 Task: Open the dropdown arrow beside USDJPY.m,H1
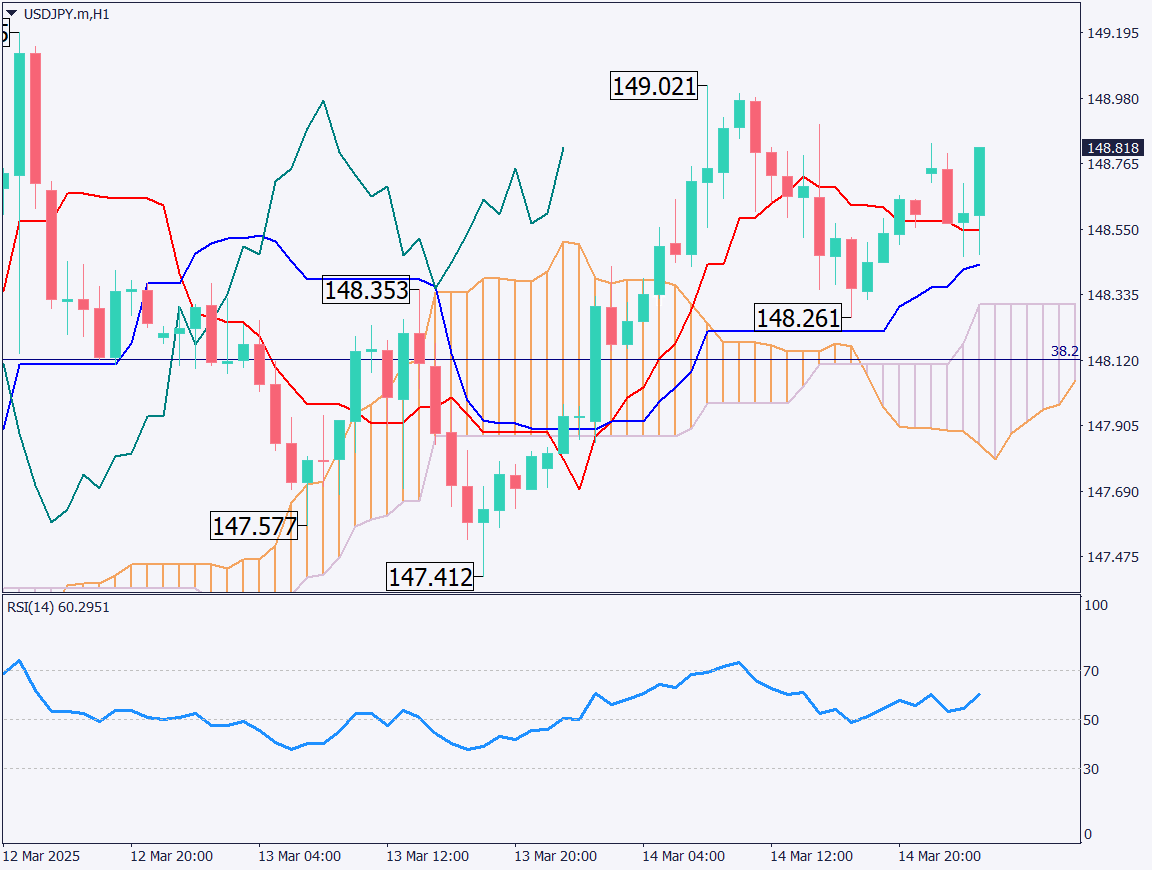(x=12, y=15)
